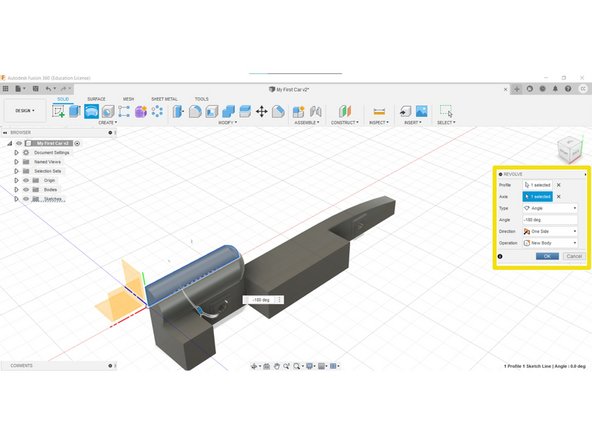Click the Axis 1 selected button
592x444 pixels.
pos(538,197)
